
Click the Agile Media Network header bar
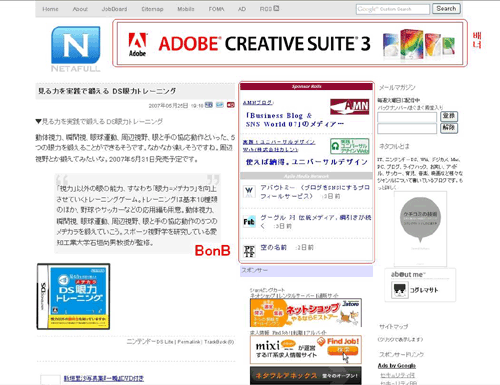click(306, 176)
